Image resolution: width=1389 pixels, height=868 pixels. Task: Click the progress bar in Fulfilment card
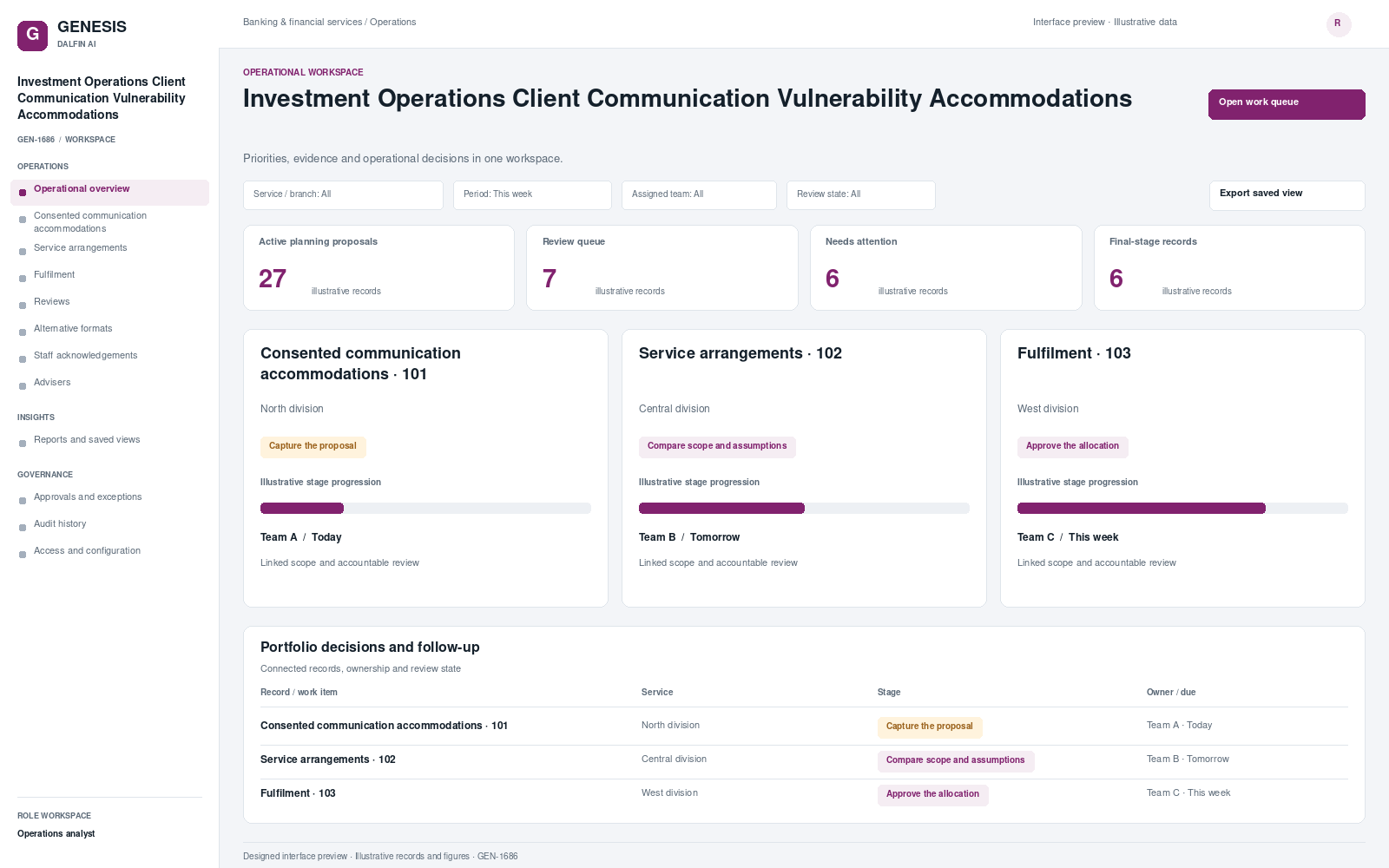(x=1182, y=509)
